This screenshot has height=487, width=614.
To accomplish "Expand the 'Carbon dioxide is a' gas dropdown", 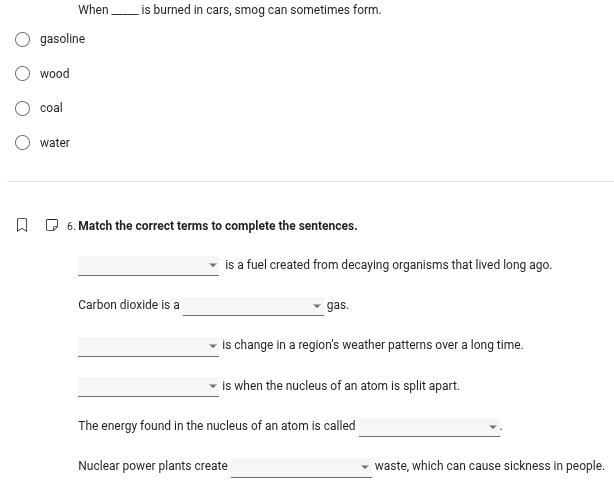I will pos(252,306).
